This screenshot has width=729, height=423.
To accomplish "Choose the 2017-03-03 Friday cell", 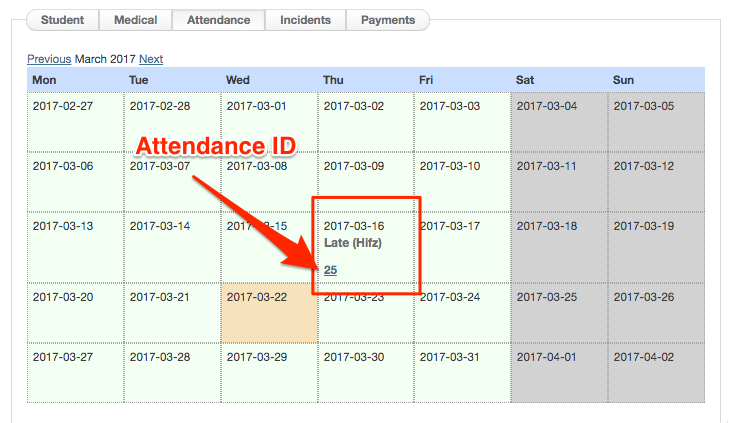I will pos(462,122).
